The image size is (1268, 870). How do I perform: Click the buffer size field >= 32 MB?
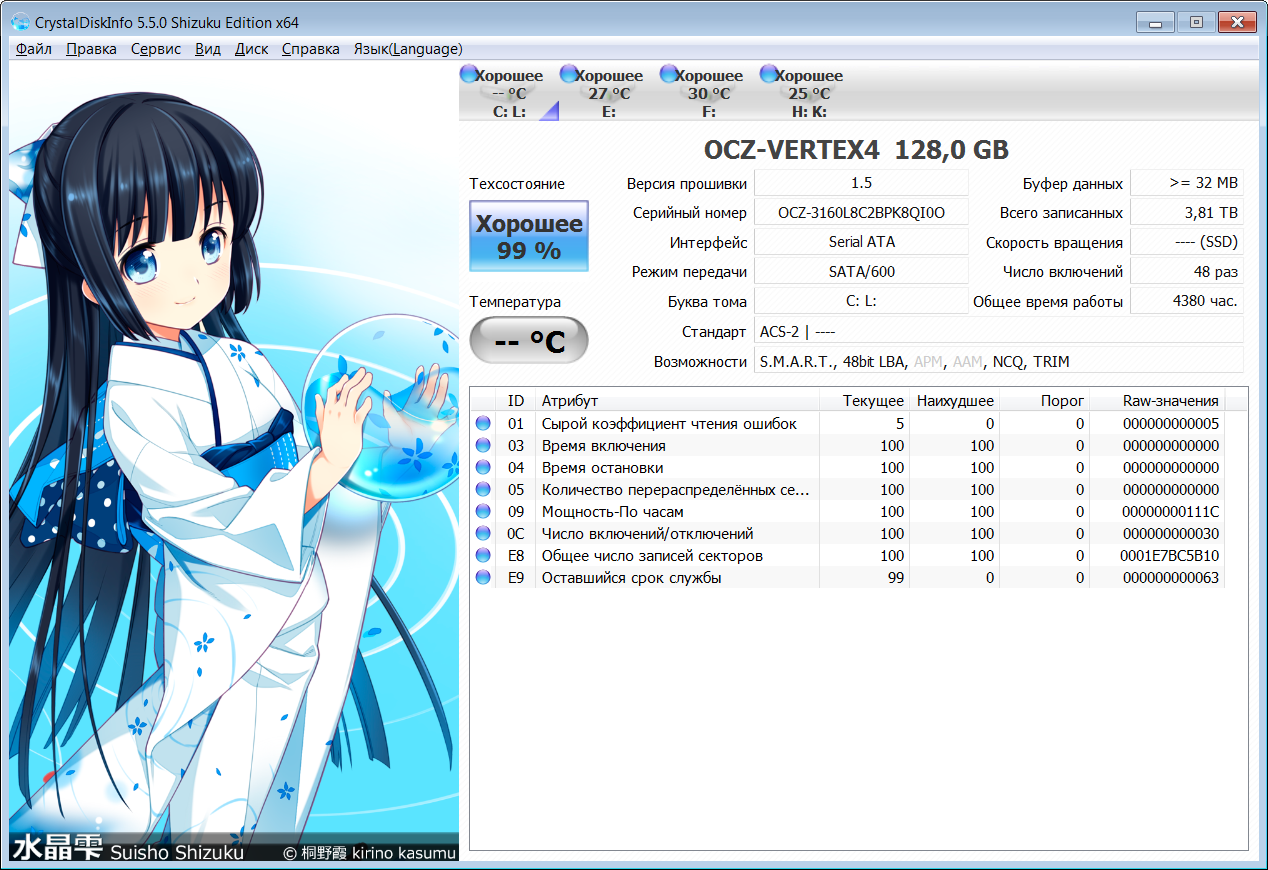[x=1187, y=183]
